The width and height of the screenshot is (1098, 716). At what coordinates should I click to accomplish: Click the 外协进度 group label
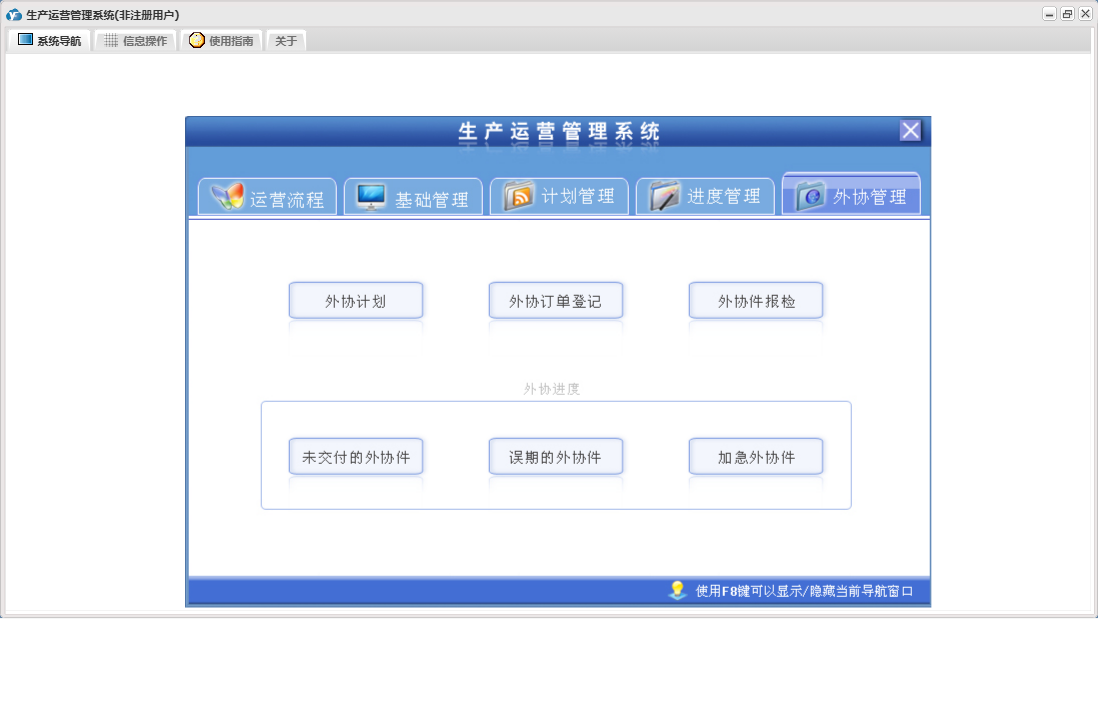(x=552, y=389)
